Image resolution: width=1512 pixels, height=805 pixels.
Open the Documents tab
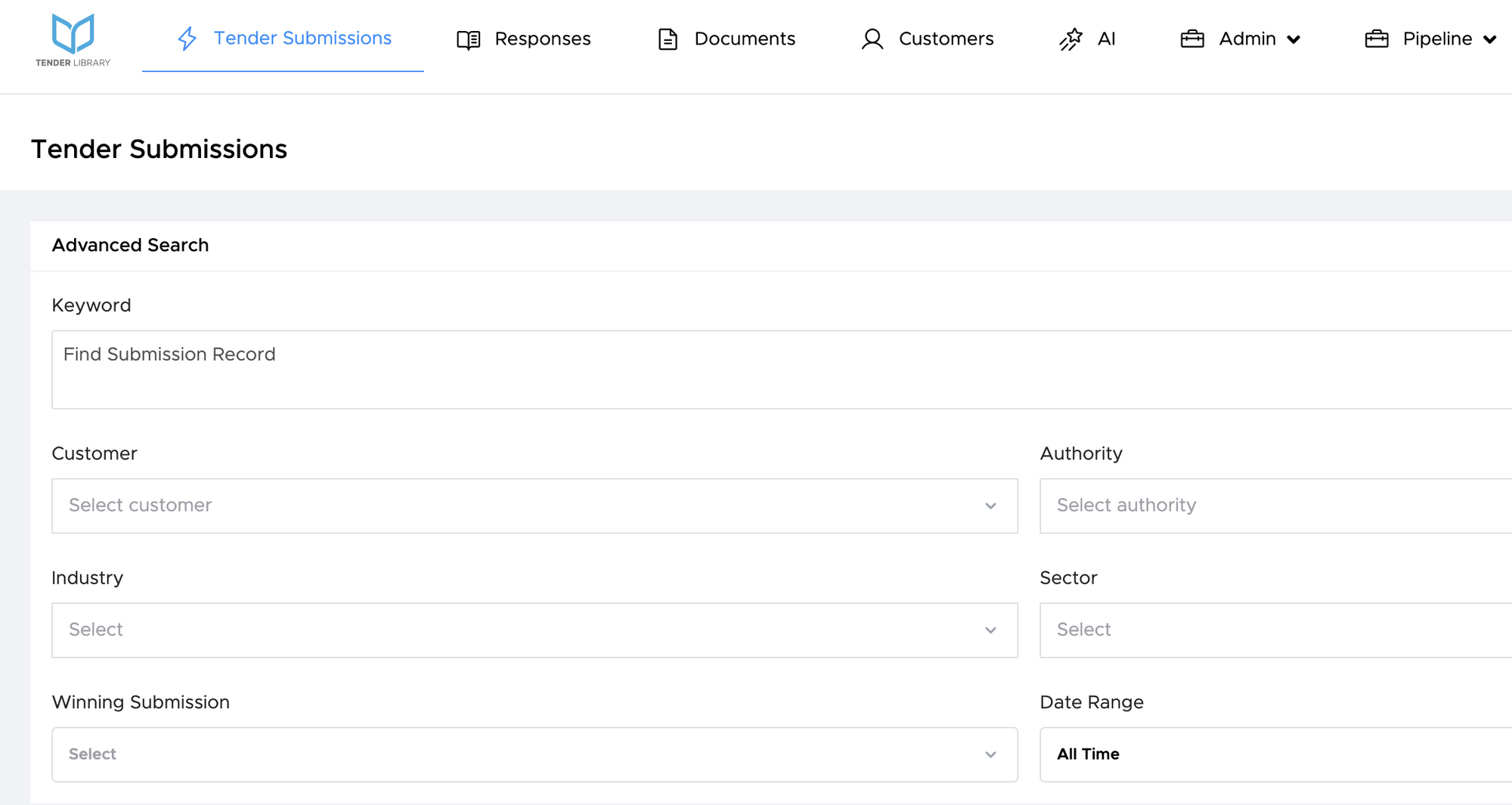pos(744,39)
